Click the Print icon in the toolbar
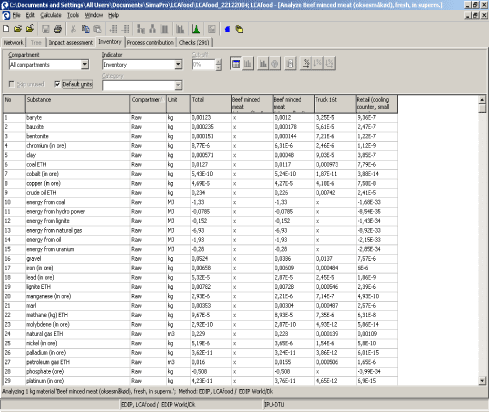489x412 pixels. click(58, 29)
